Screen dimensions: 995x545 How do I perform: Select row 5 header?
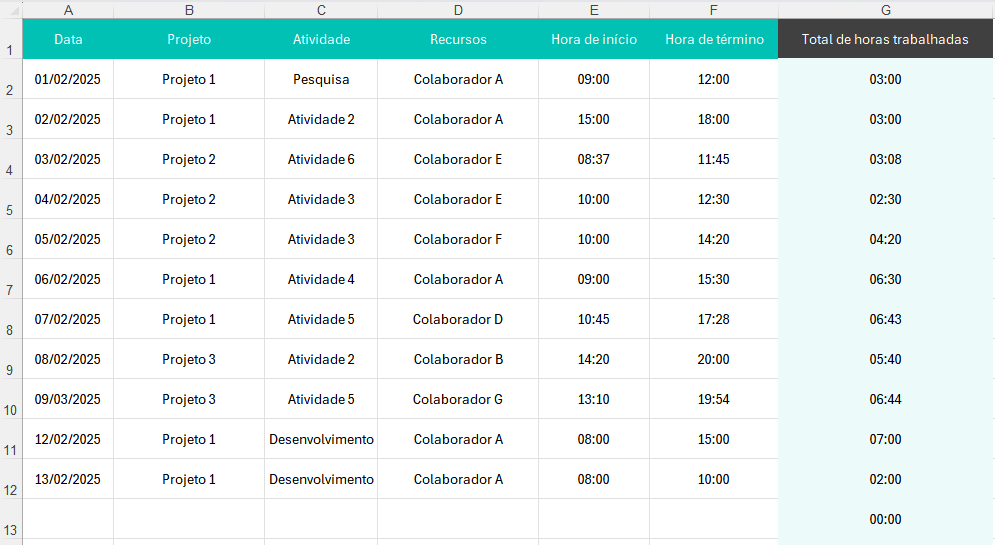(10, 199)
